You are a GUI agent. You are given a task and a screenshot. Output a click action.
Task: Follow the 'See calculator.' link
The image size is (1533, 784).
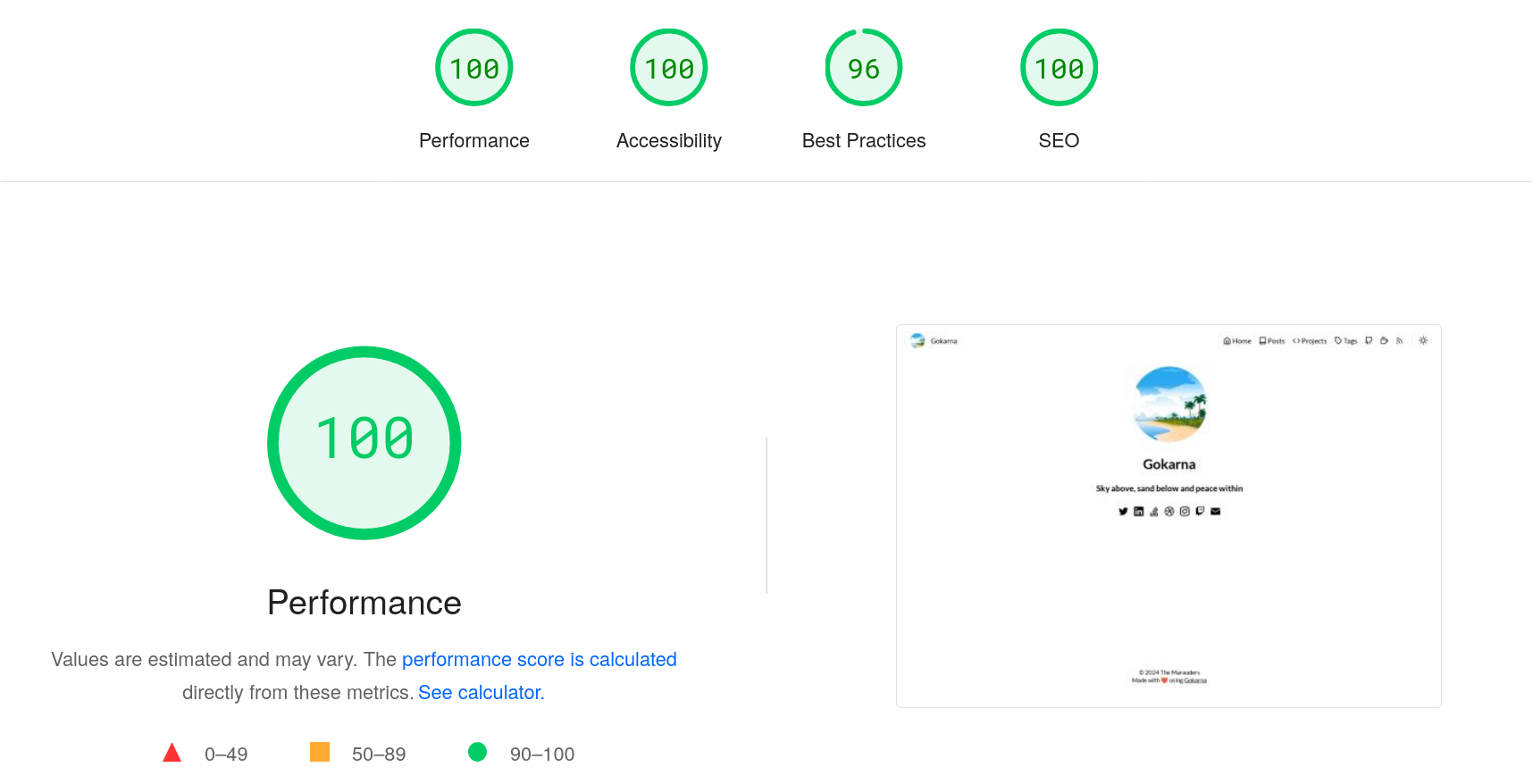click(x=481, y=693)
